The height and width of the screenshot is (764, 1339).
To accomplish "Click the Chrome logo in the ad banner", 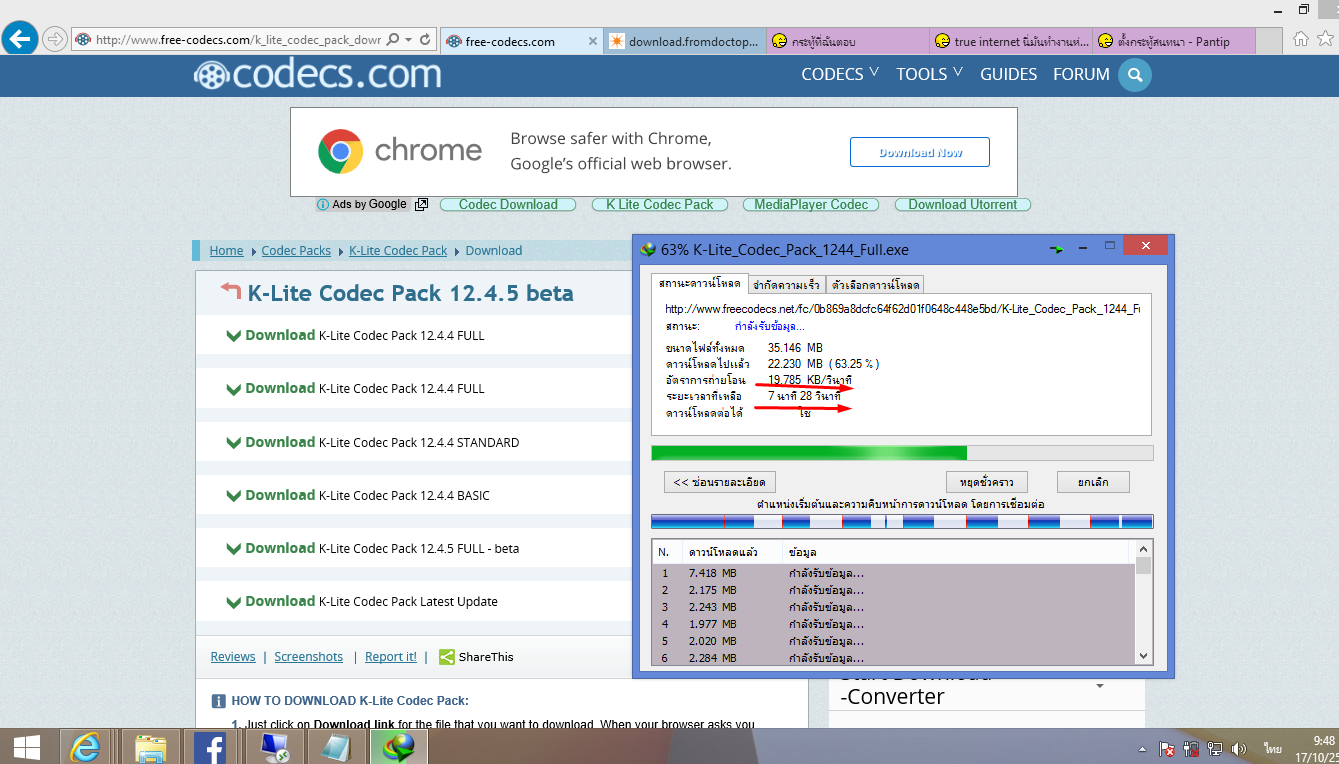I will click(341, 152).
